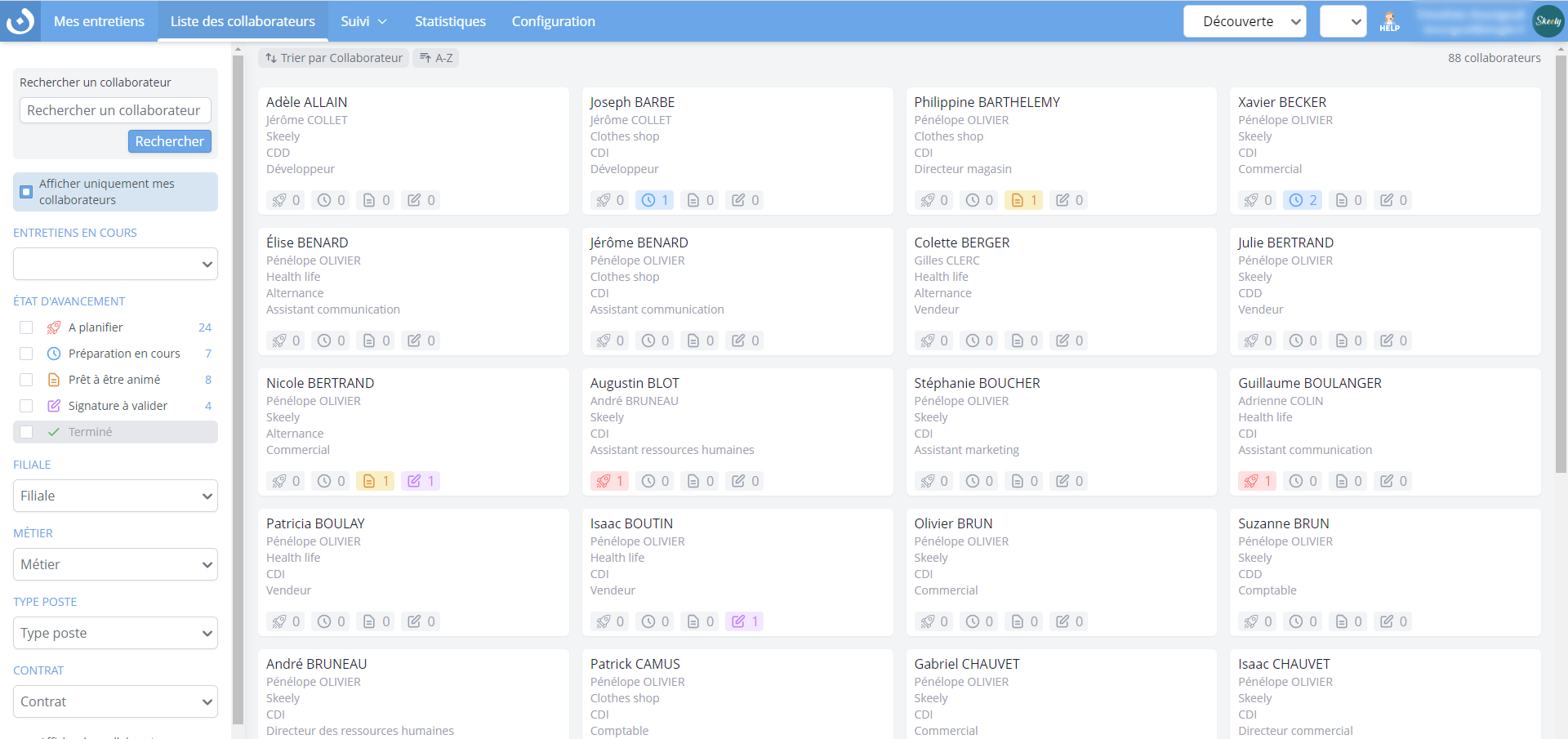Go to the Statistiques tab

450,22
